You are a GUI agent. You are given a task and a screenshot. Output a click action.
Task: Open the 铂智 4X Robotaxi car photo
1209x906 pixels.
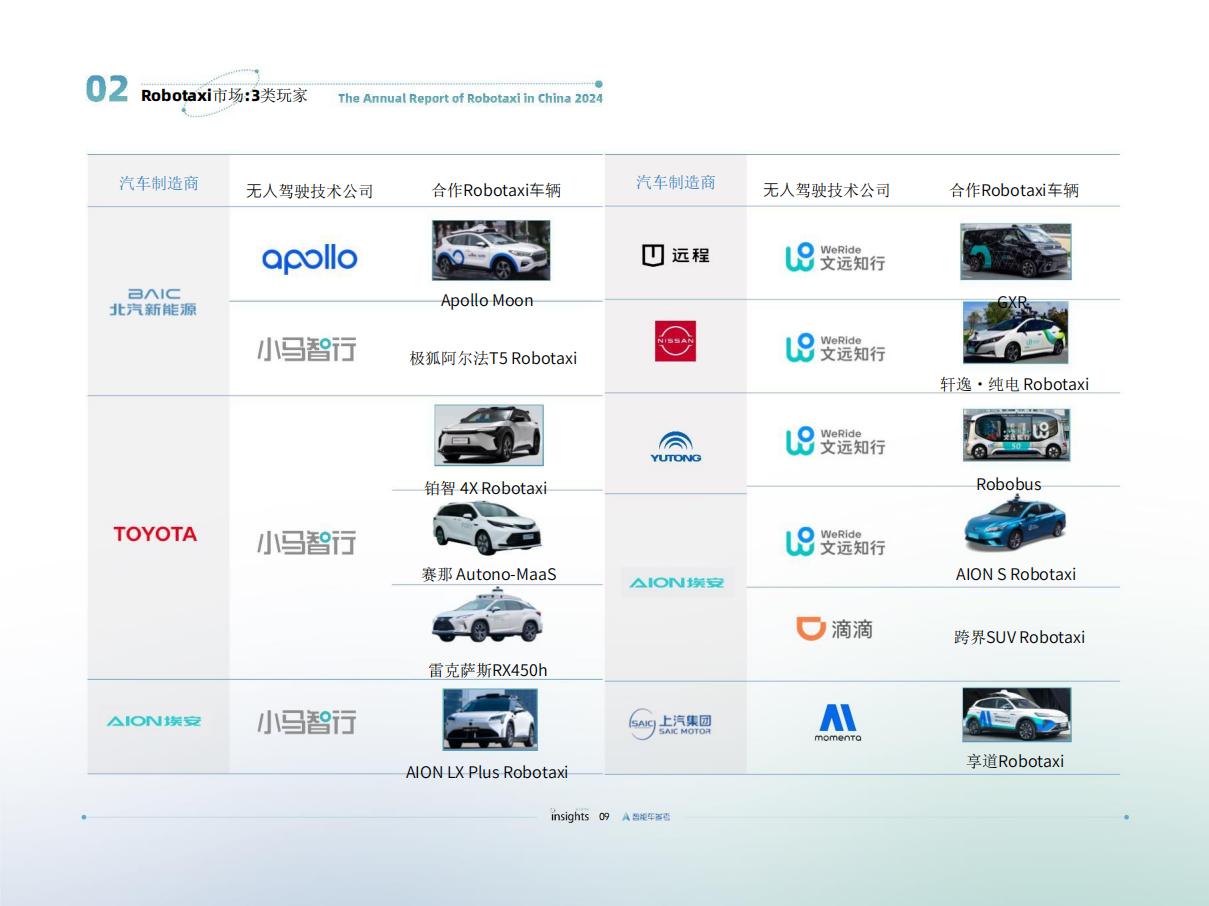click(489, 435)
